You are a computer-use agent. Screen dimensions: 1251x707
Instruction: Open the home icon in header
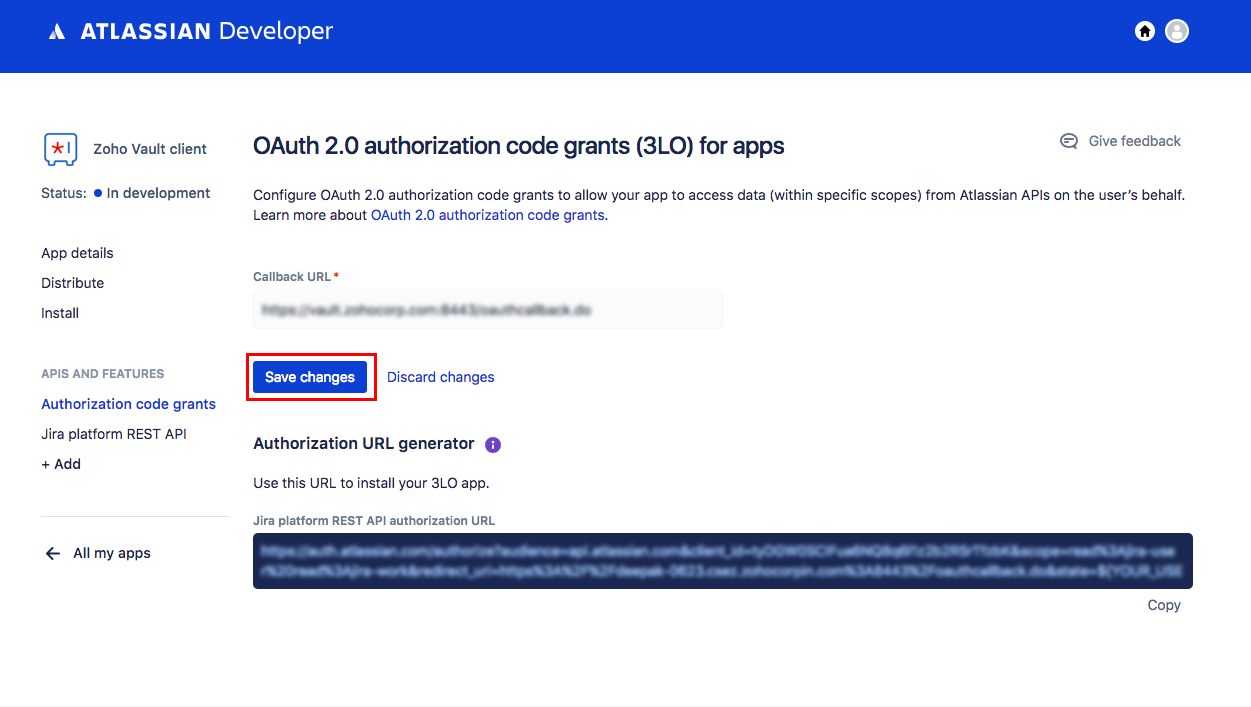tap(1145, 31)
